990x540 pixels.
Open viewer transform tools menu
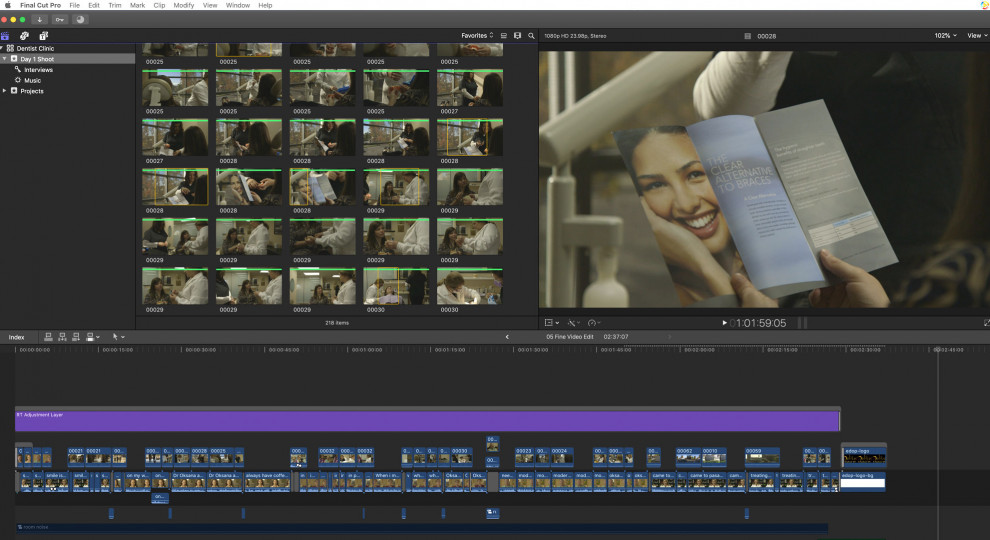[551, 323]
